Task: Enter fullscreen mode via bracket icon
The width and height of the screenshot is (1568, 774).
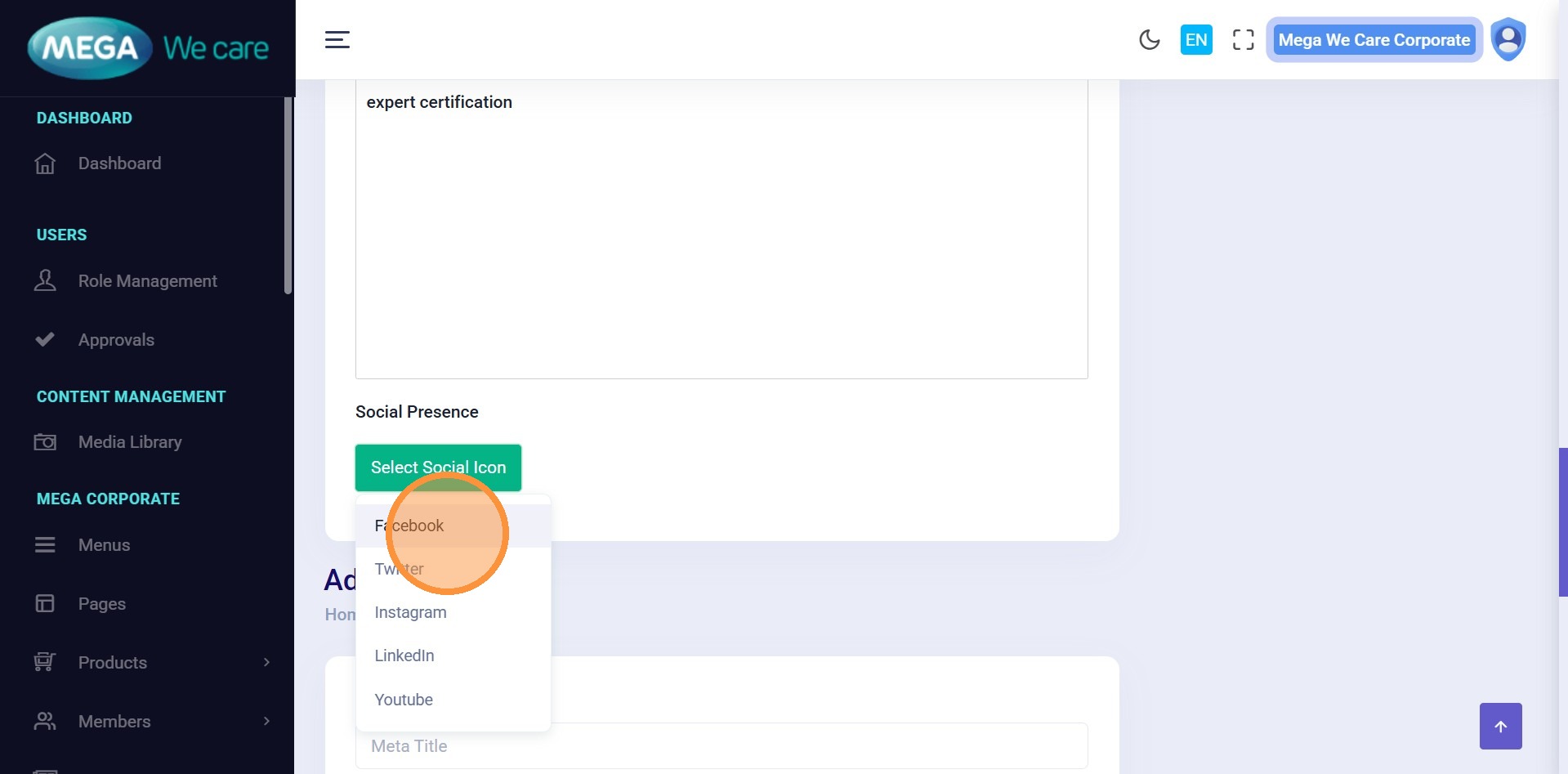Action: click(x=1243, y=39)
